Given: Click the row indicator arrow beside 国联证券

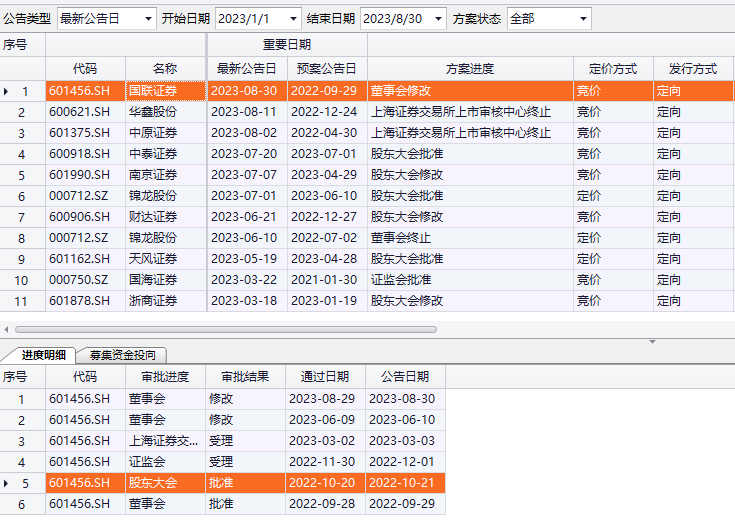Looking at the screenshot, I should (x=7, y=91).
